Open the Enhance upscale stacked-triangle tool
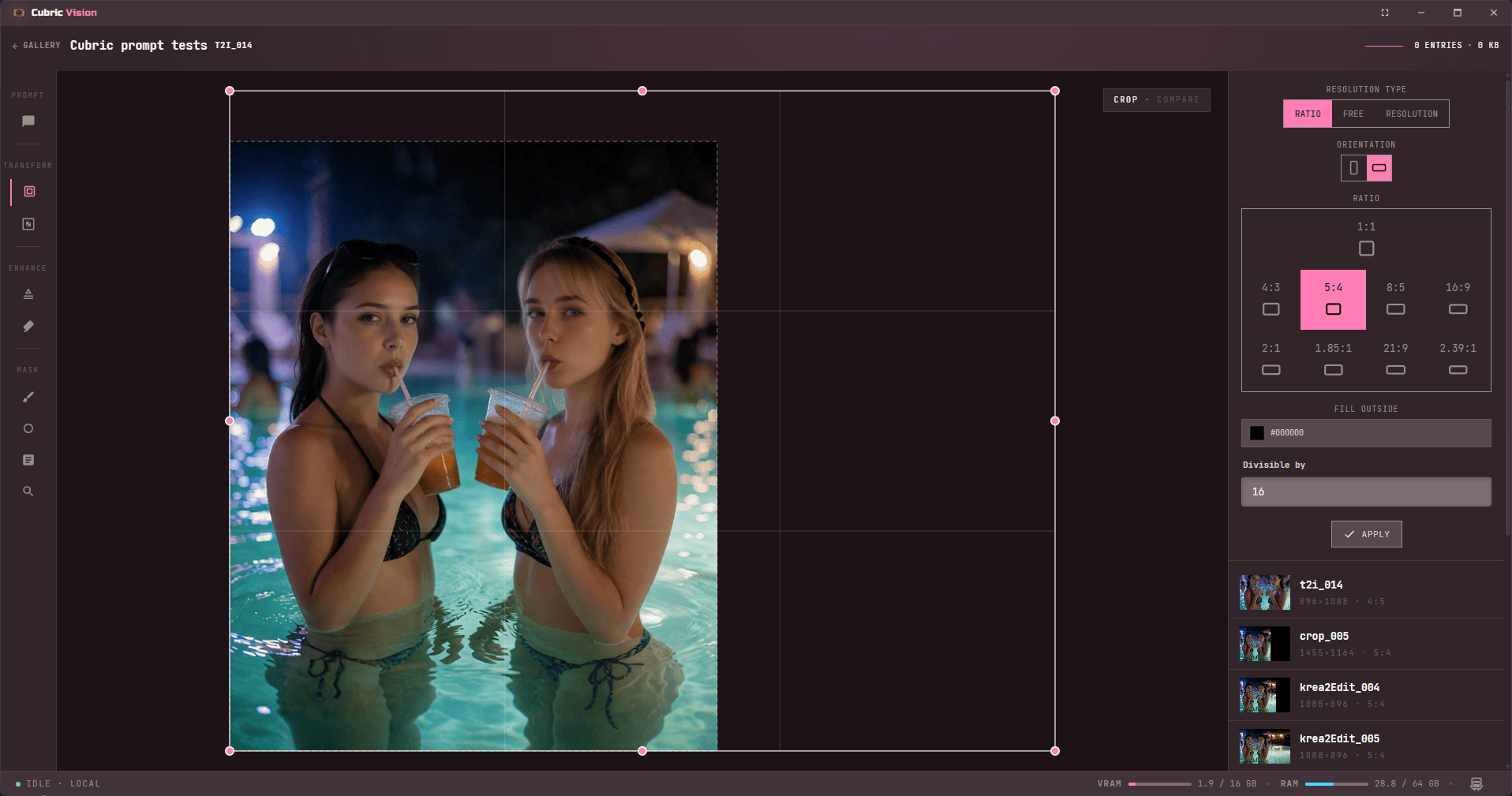This screenshot has height=796, width=1512. coord(28,294)
